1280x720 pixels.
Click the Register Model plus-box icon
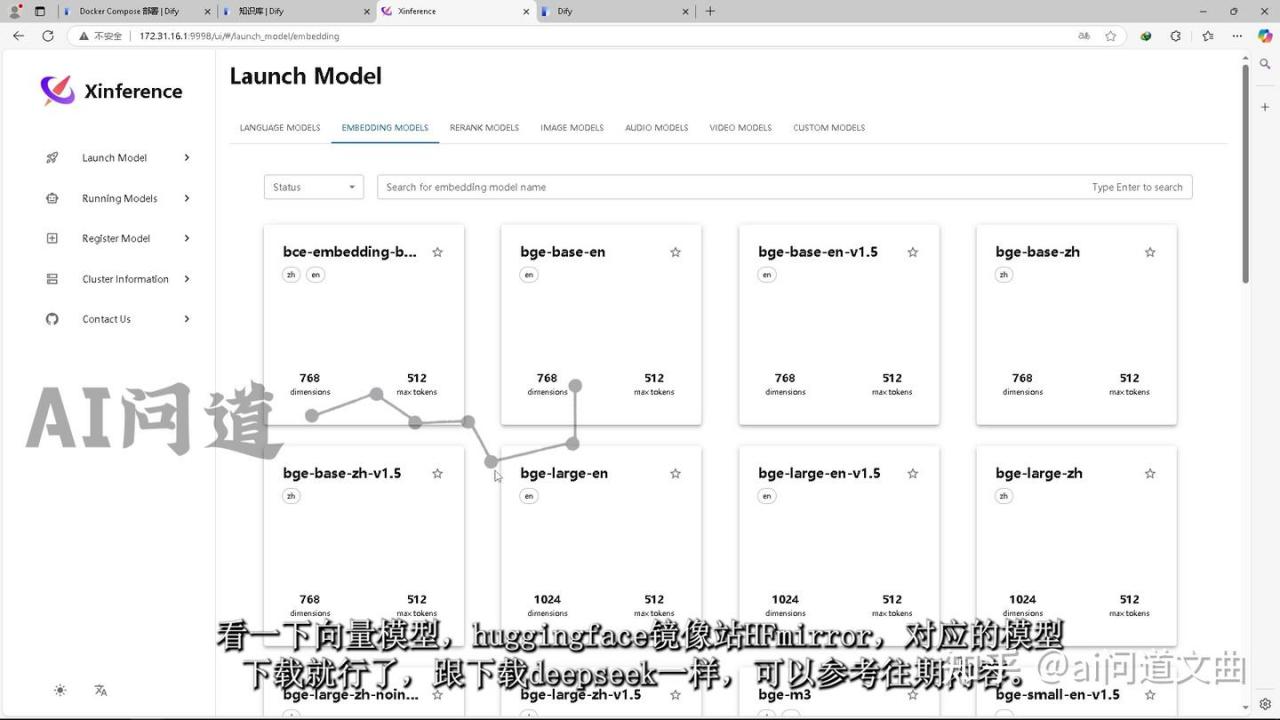click(x=52, y=238)
